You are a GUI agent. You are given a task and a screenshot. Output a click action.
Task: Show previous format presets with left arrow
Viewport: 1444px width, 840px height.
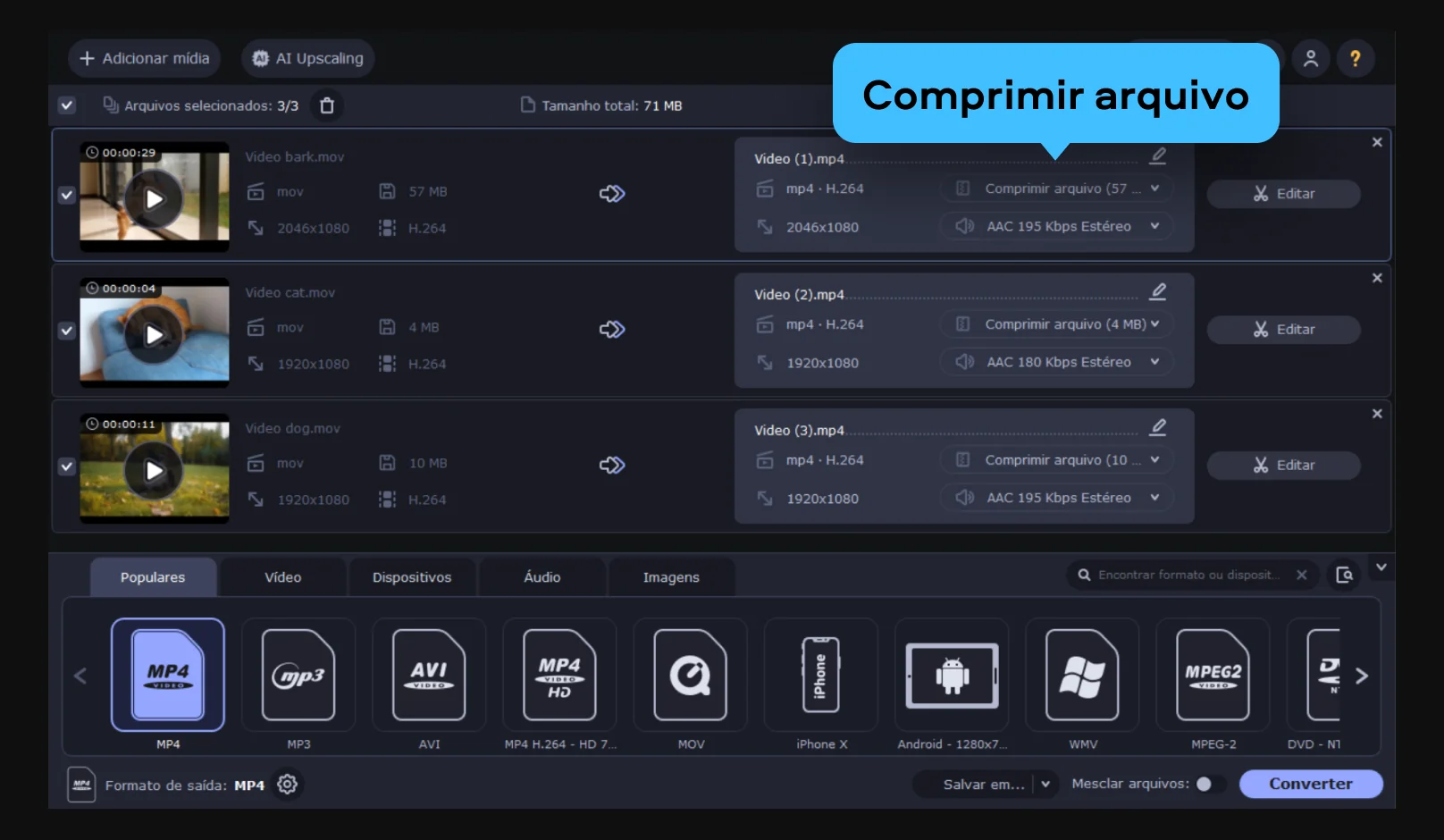80,676
